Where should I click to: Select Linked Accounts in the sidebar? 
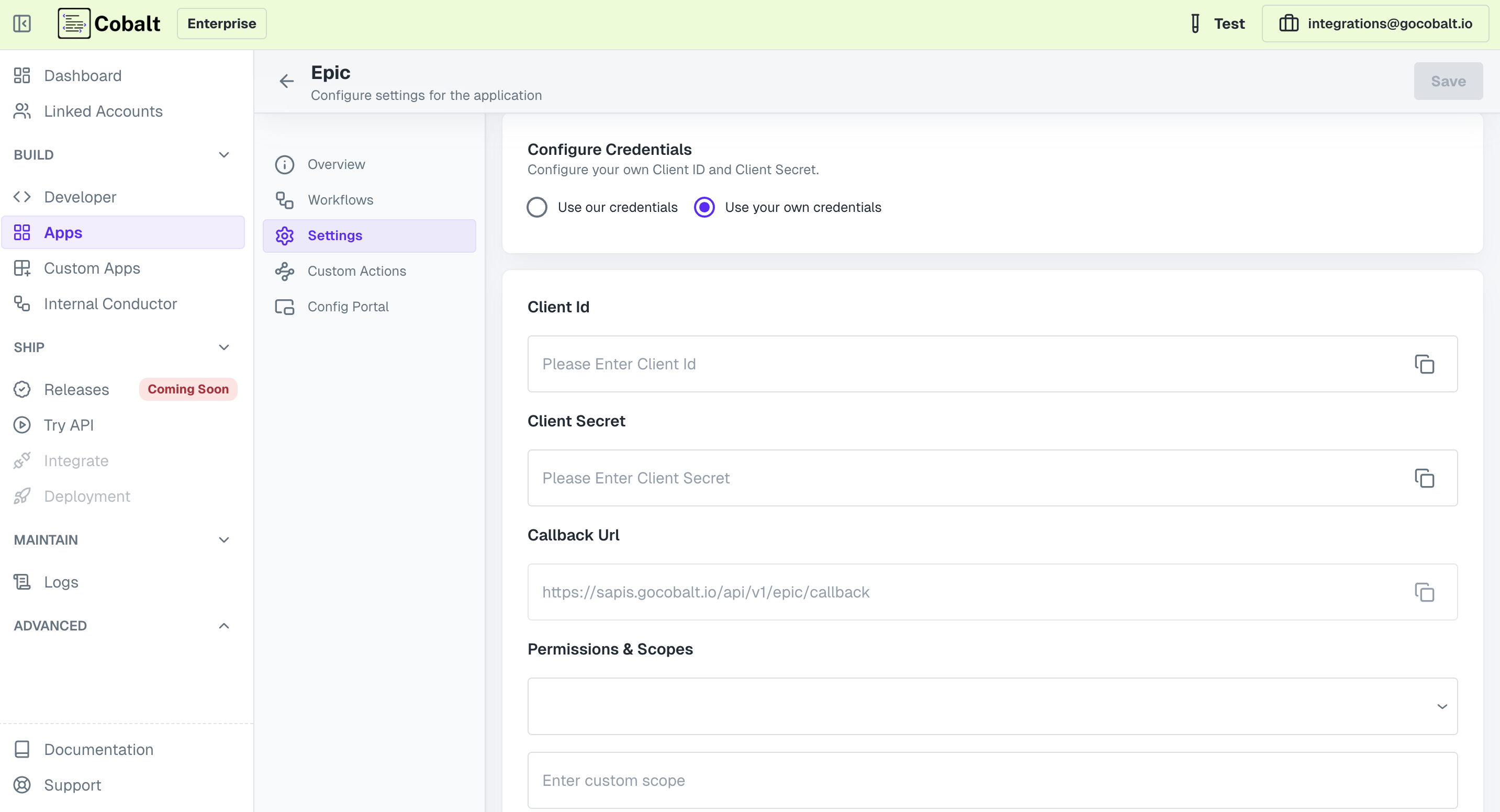point(103,111)
